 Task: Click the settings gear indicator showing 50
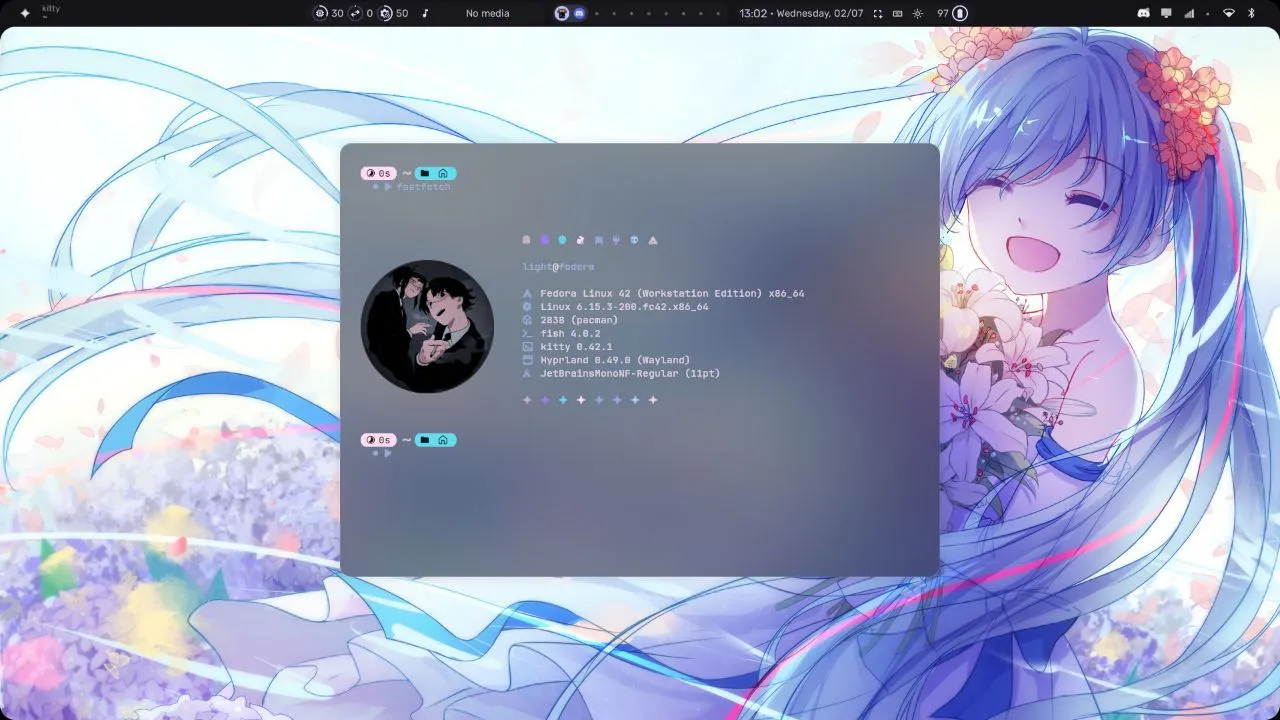pos(393,13)
